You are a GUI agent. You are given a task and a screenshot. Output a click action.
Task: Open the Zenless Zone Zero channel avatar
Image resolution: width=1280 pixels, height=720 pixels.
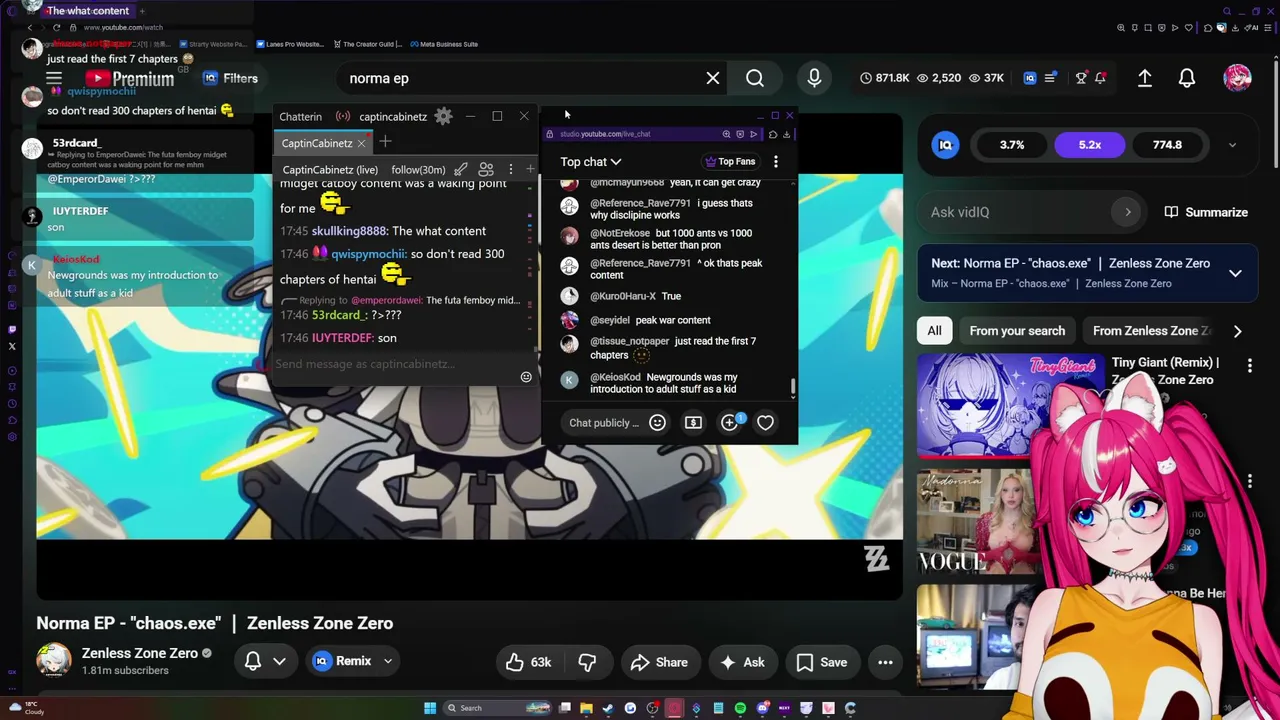[x=54, y=661]
